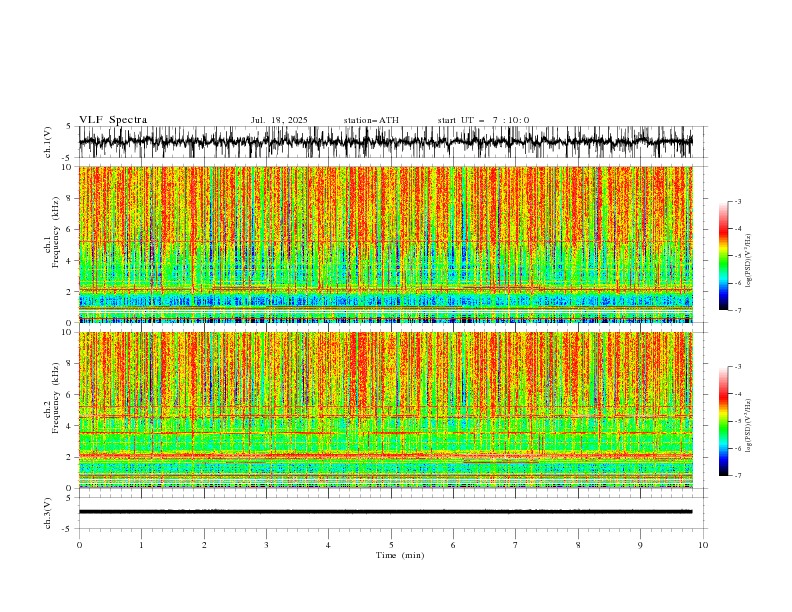The width and height of the screenshot is (792, 612).
Task: Click the -7 label on ch.2 colorbar
Action: [738, 475]
